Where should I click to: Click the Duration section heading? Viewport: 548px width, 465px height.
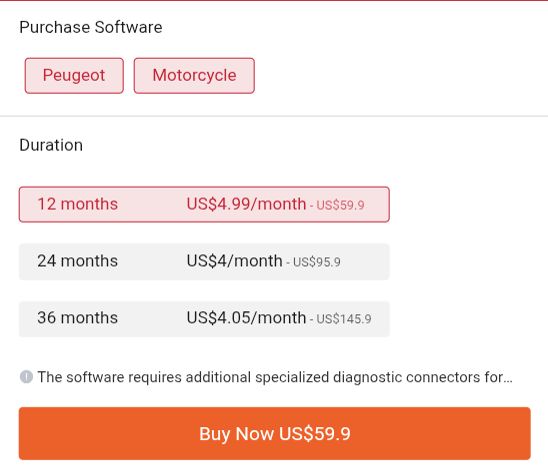pyautogui.click(x=51, y=145)
